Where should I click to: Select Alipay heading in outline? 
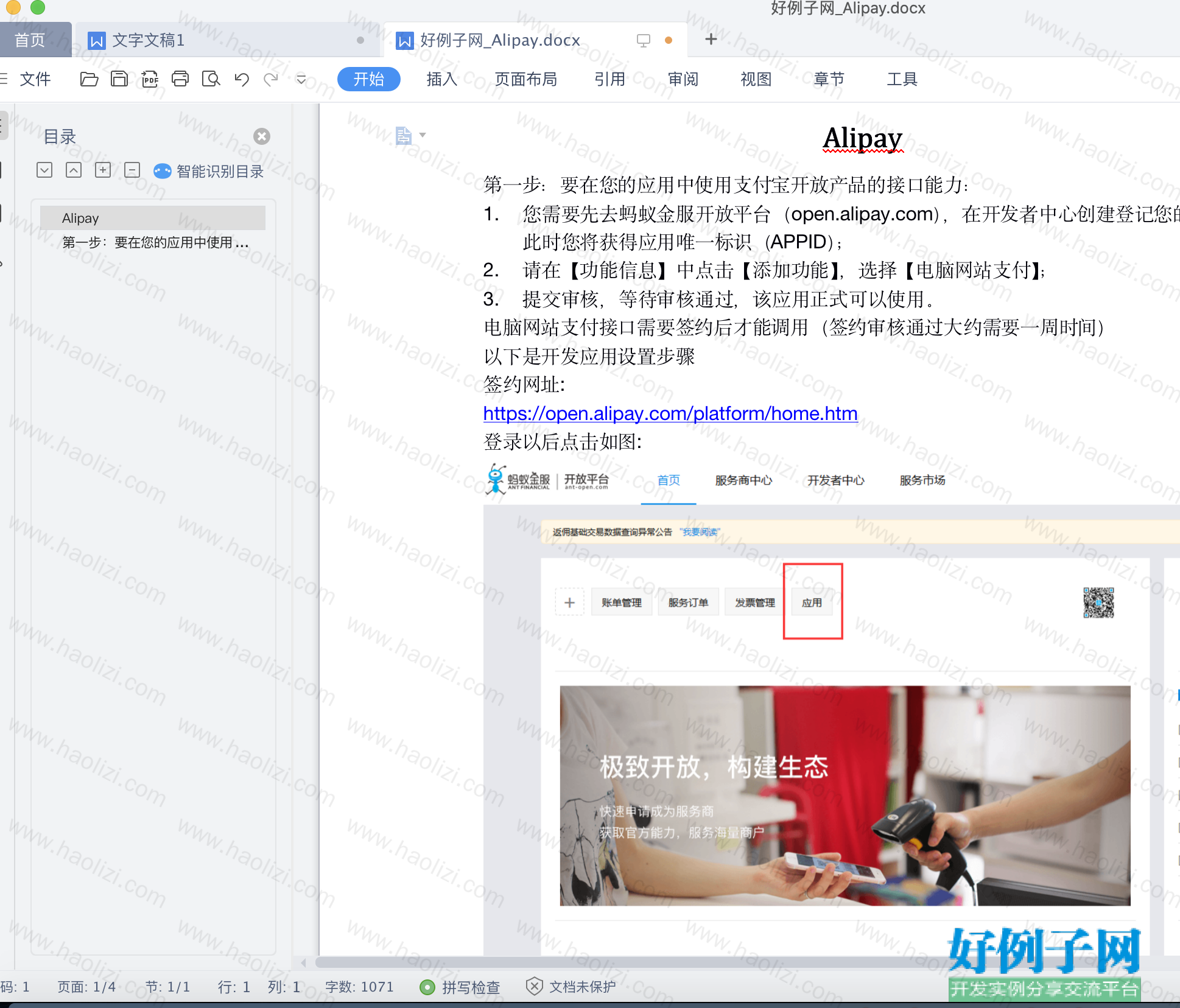click(152, 218)
